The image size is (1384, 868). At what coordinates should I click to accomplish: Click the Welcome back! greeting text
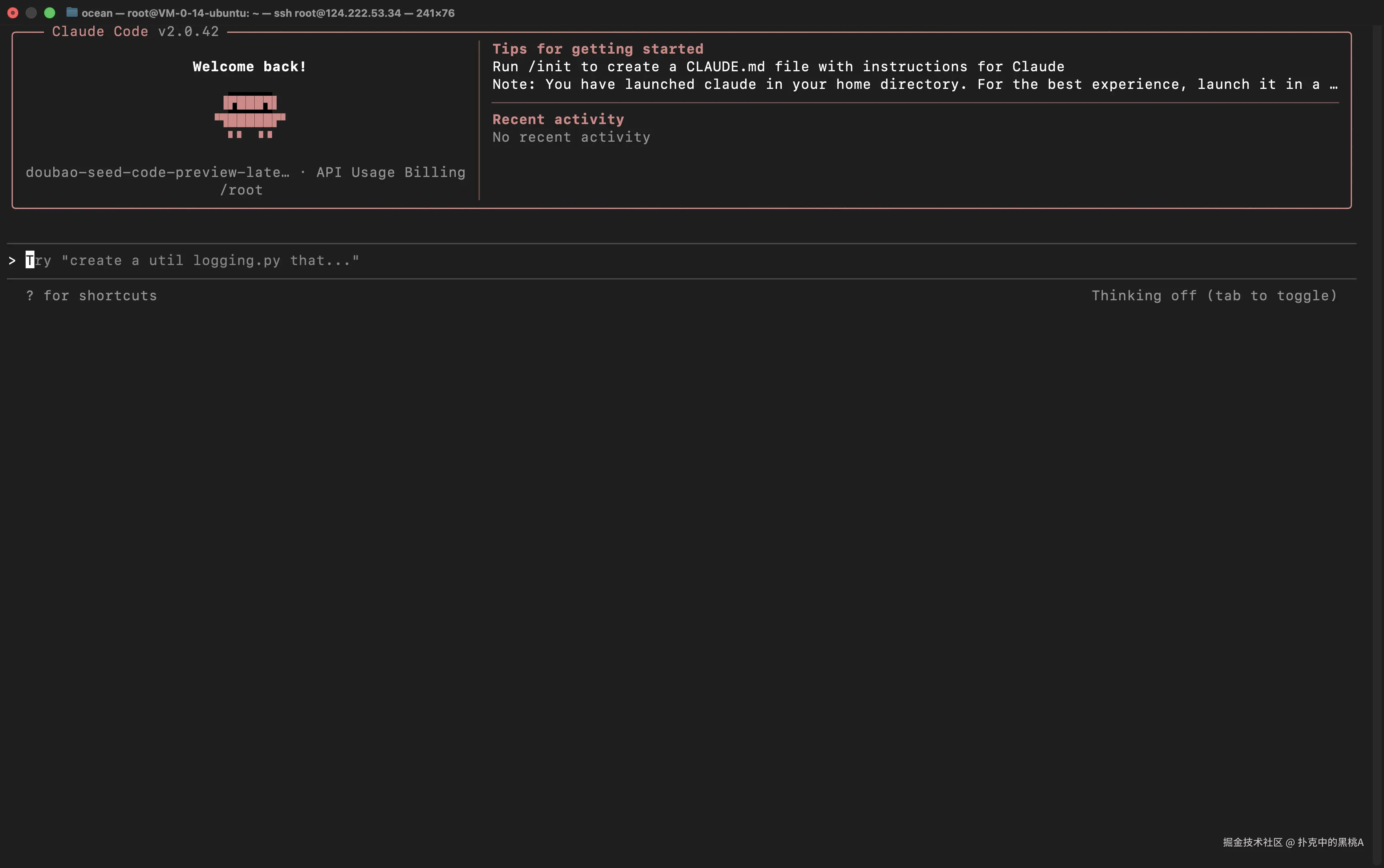[x=249, y=66]
